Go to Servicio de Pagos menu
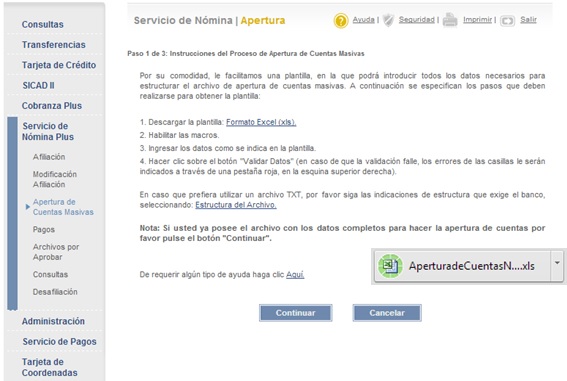Screen dimensions: 567x381 [x=59, y=342]
